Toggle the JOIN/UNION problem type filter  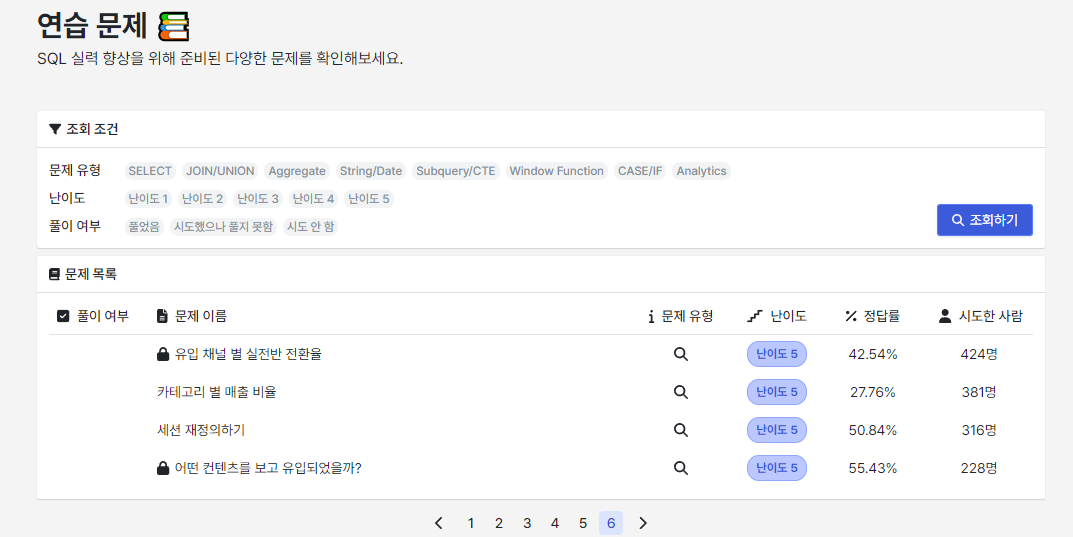220,171
